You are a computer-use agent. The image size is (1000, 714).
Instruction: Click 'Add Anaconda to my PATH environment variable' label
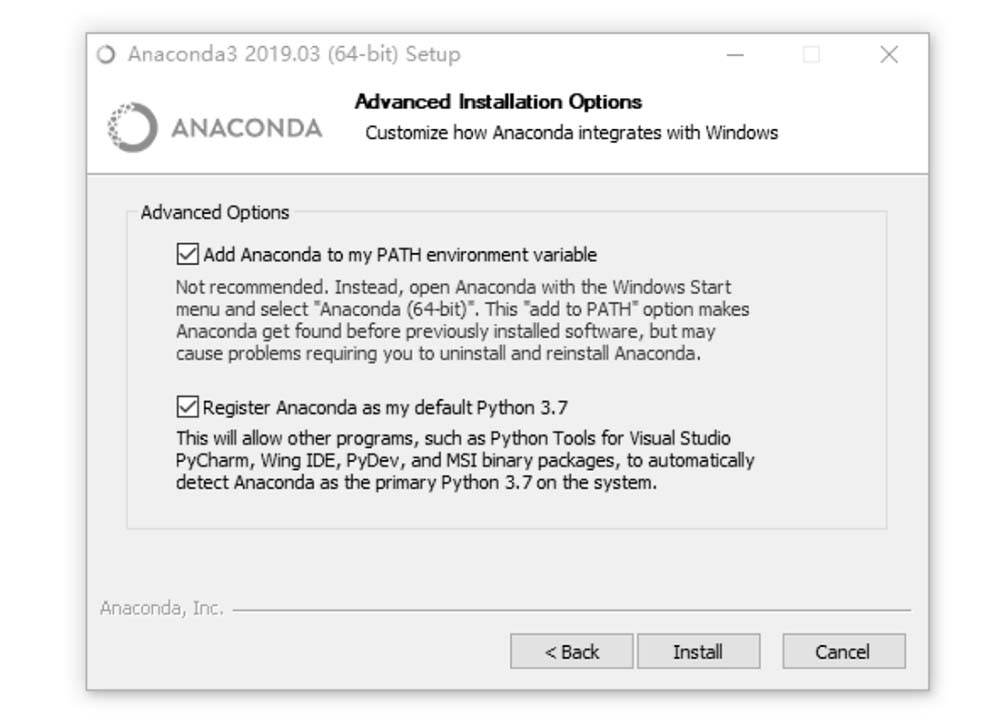point(400,255)
